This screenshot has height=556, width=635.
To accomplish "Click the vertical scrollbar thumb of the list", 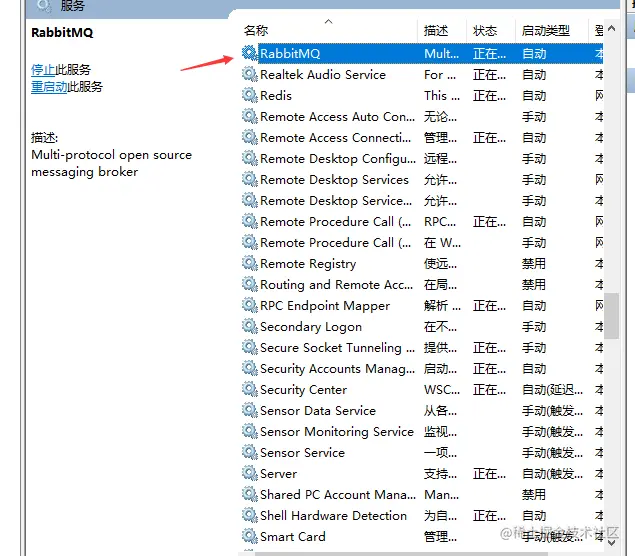I will pyautogui.click(x=612, y=316).
